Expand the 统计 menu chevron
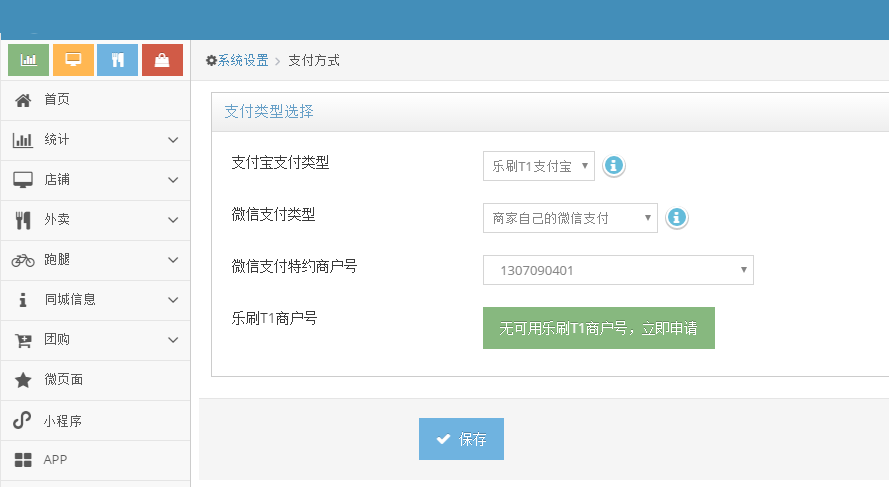The width and height of the screenshot is (889, 487). [173, 140]
